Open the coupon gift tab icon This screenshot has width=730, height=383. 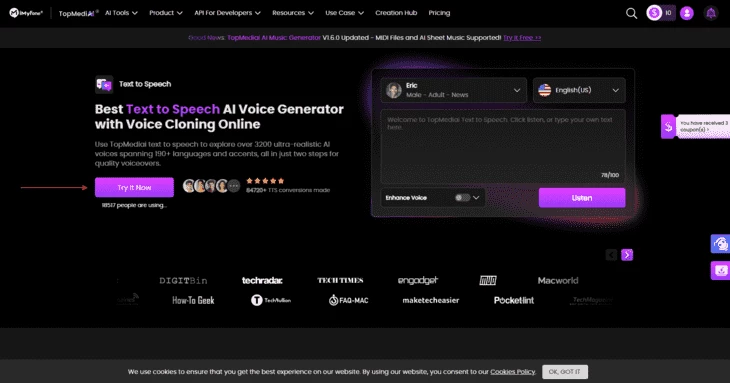point(668,127)
